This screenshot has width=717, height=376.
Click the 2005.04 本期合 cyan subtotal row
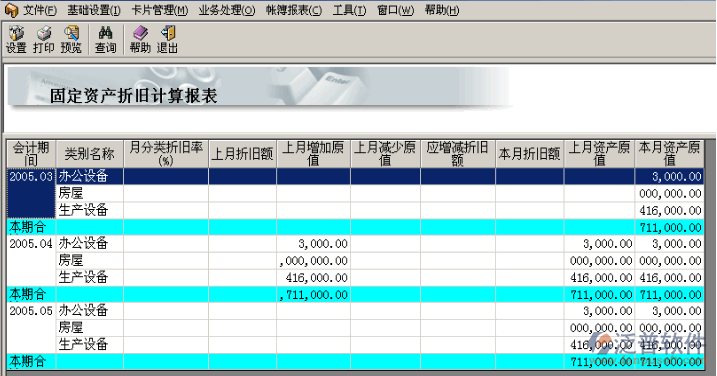[x=355, y=294]
